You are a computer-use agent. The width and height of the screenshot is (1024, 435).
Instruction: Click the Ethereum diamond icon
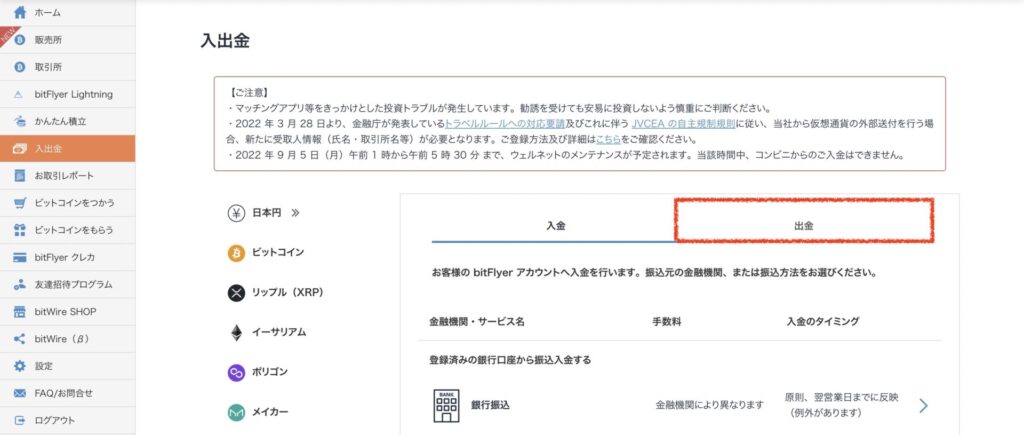[x=236, y=332]
